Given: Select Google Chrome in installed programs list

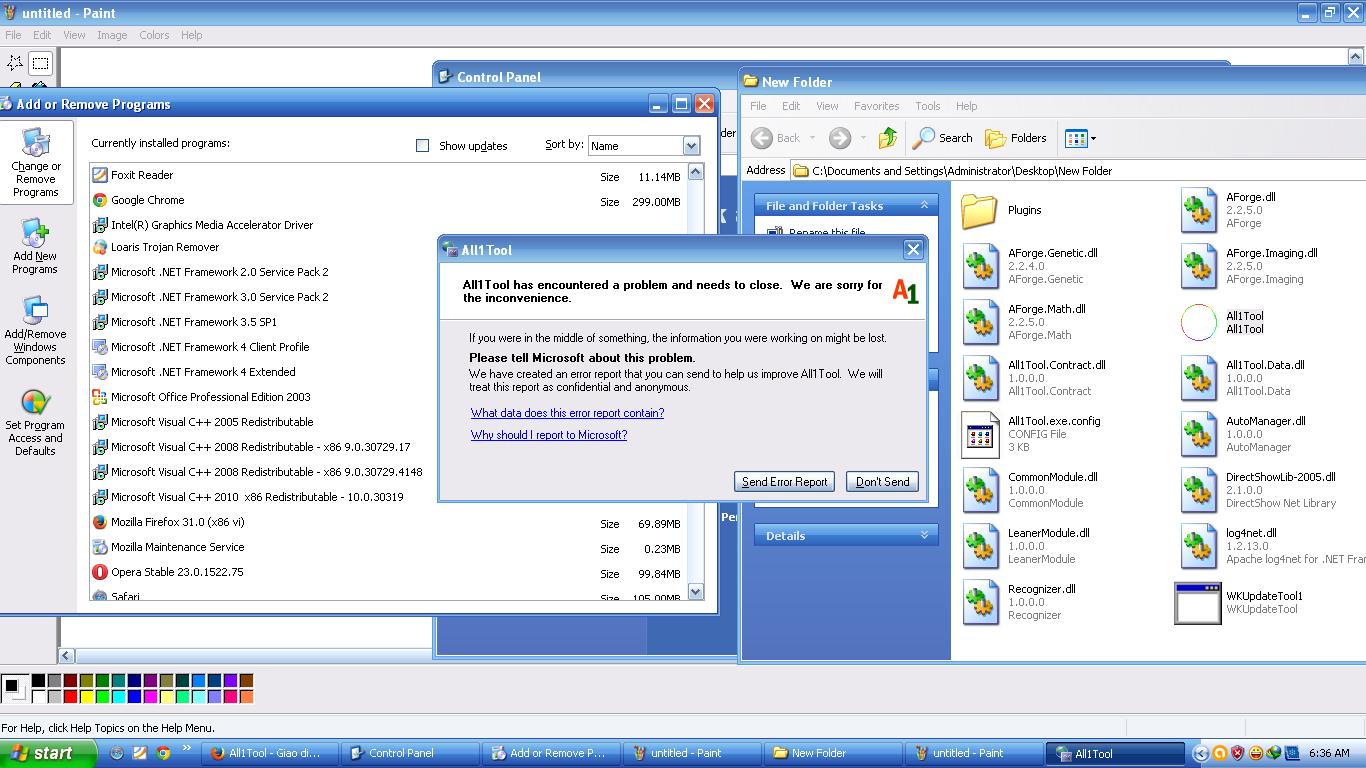Looking at the screenshot, I should [x=388, y=200].
